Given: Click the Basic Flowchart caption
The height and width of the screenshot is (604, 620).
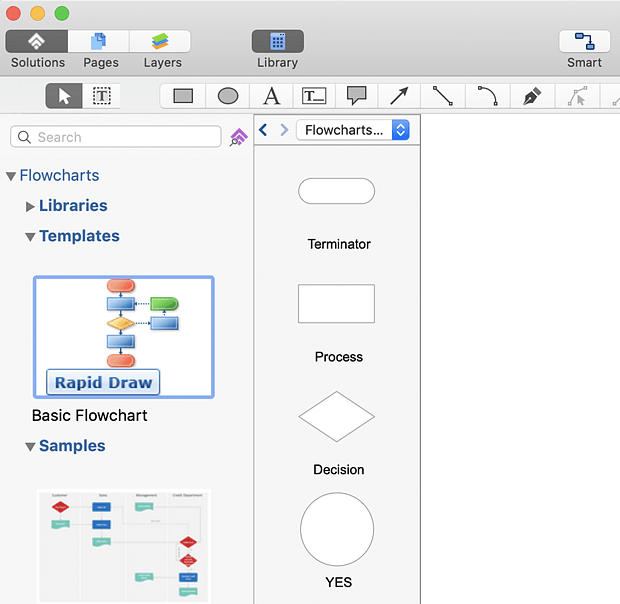Looking at the screenshot, I should tap(89, 415).
